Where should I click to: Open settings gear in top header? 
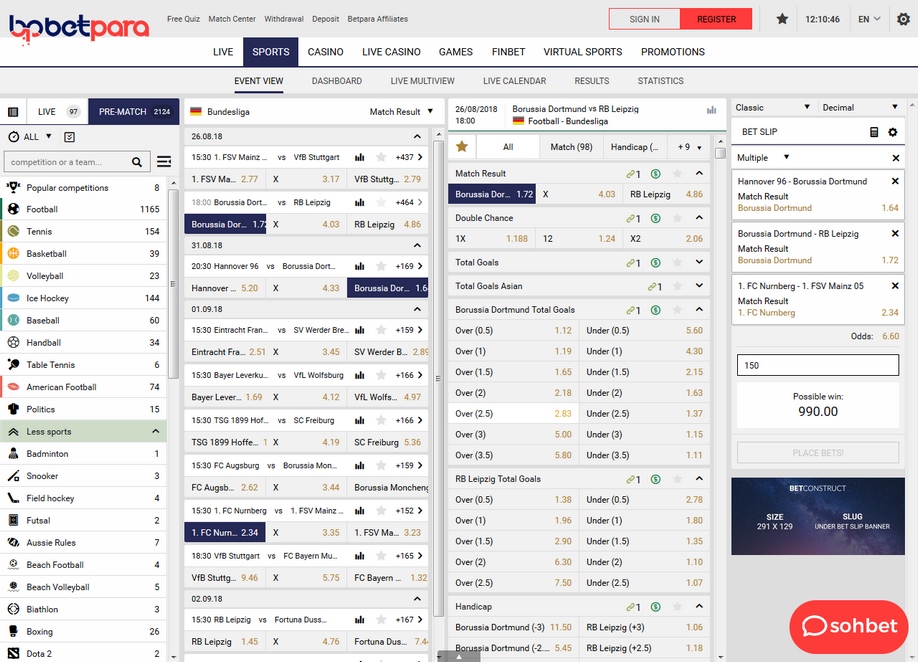tap(903, 19)
